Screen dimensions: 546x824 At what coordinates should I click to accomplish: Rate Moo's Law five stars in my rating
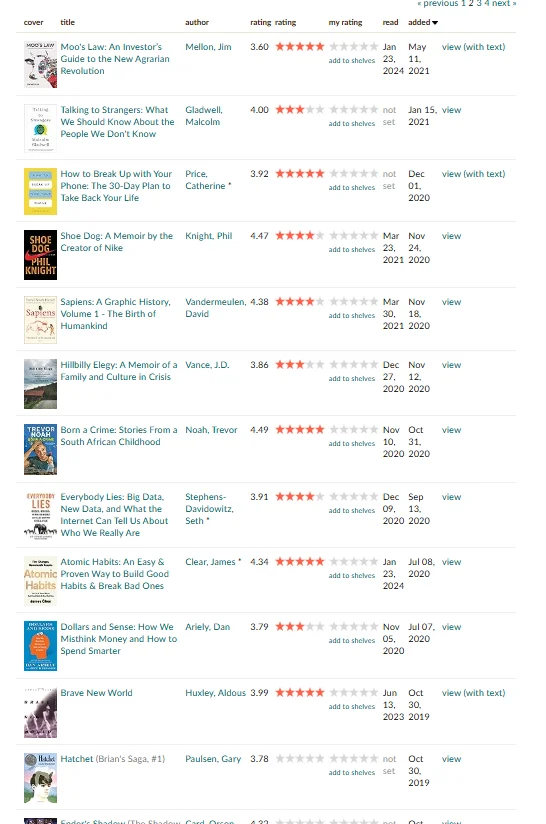pyautogui.click(x=373, y=47)
